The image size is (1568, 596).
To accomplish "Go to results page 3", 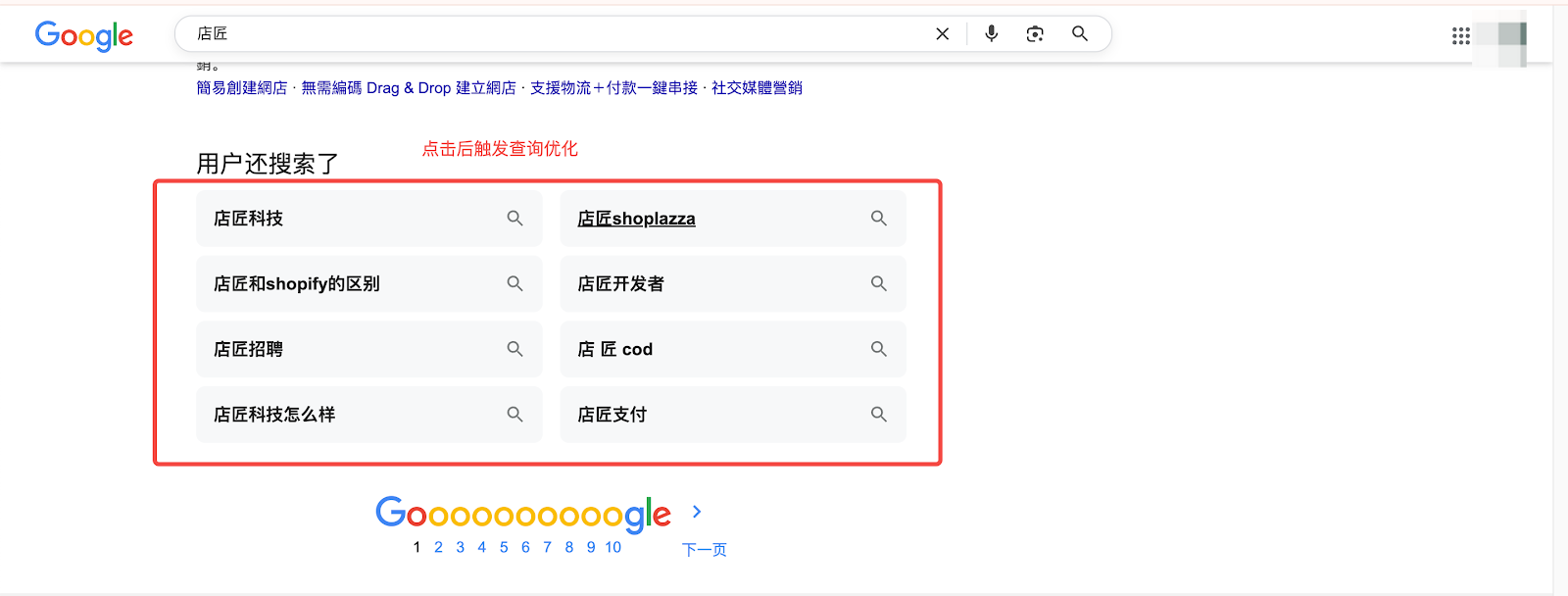I will click(x=460, y=547).
